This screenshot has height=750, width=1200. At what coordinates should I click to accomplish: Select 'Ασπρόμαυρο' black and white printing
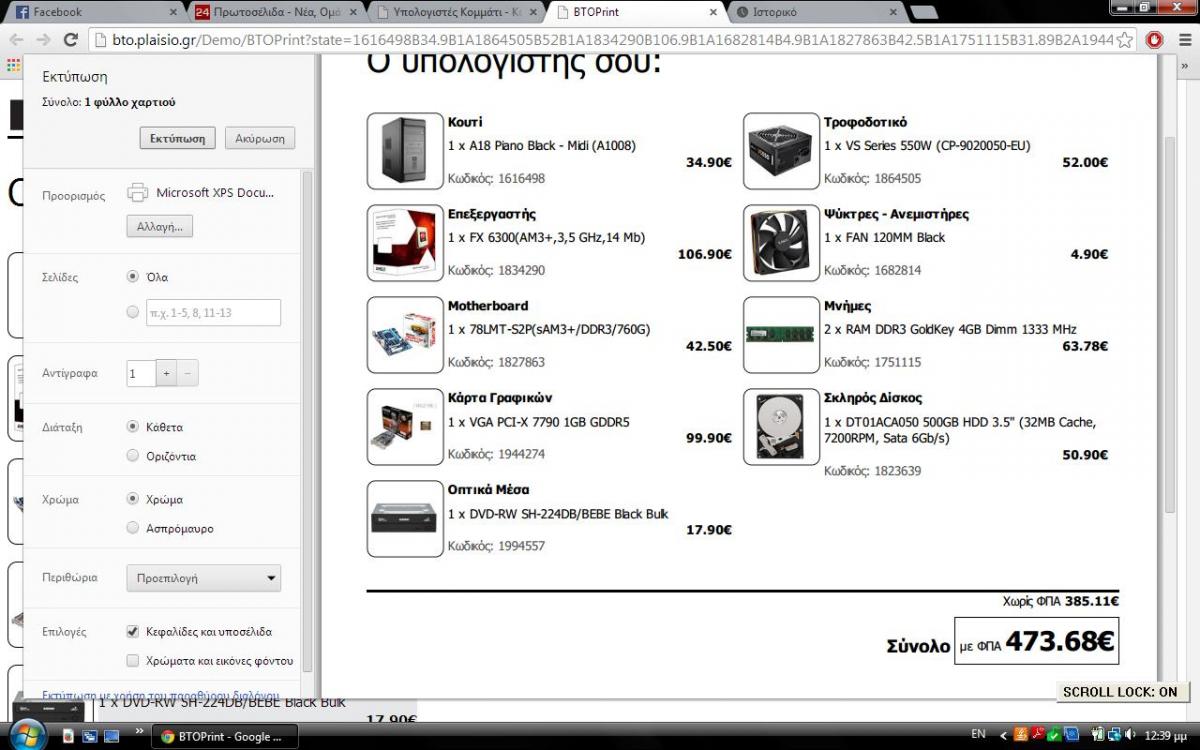coord(133,528)
